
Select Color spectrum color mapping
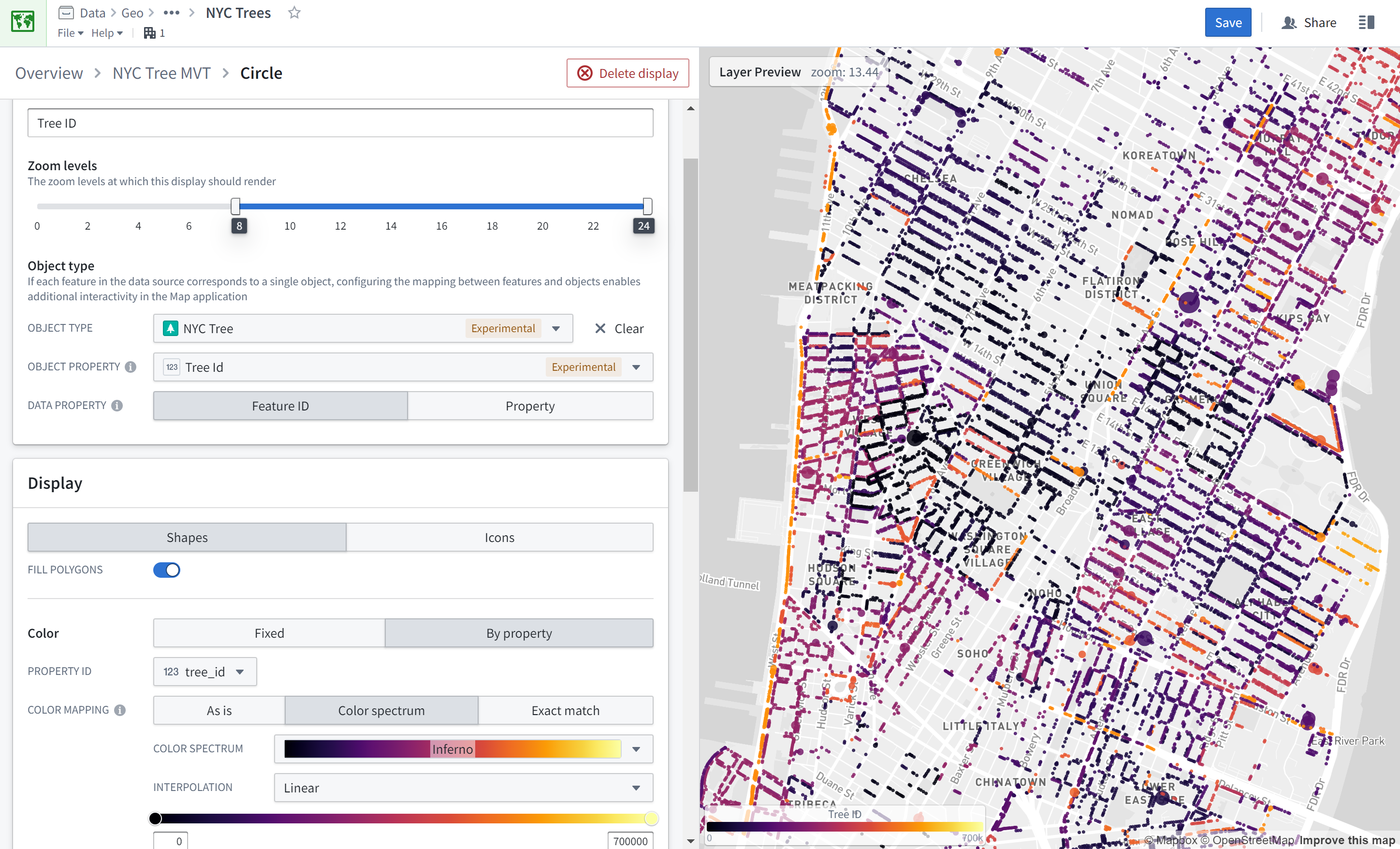[x=381, y=710]
